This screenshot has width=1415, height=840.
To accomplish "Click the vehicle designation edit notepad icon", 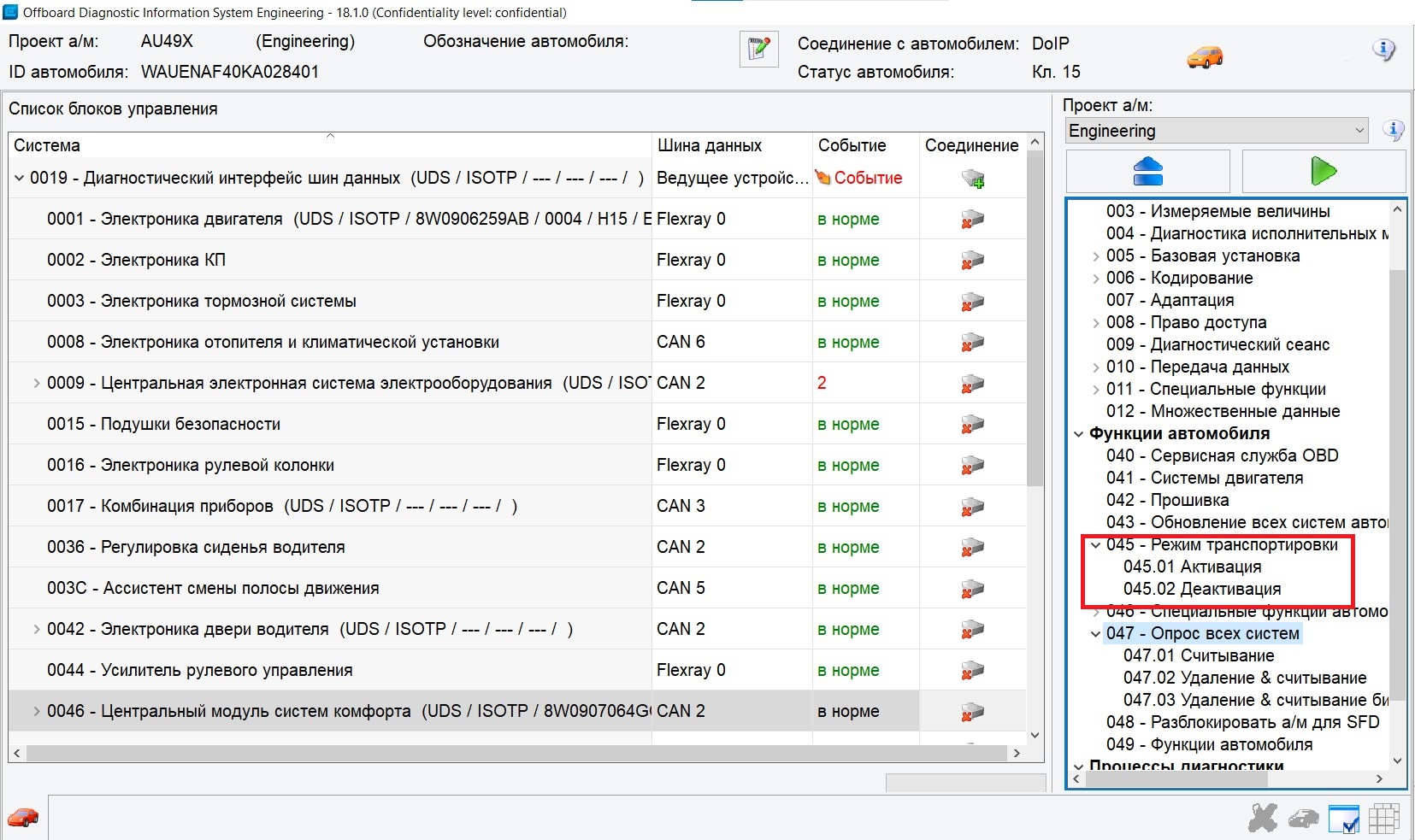I will tap(758, 49).
